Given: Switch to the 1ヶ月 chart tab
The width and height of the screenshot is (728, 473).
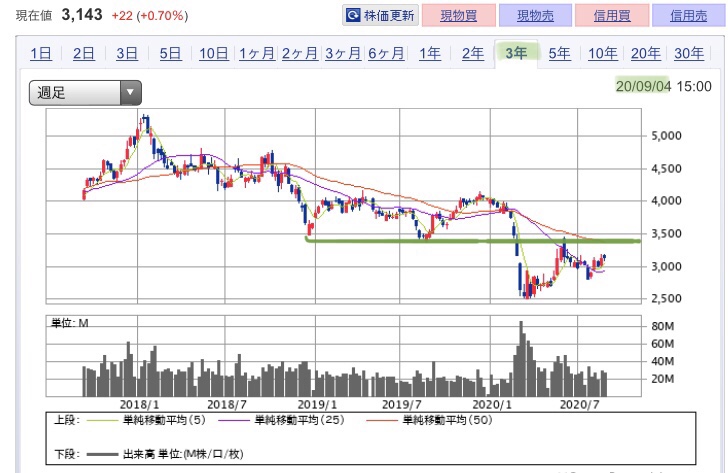Looking at the screenshot, I should pos(257,53).
